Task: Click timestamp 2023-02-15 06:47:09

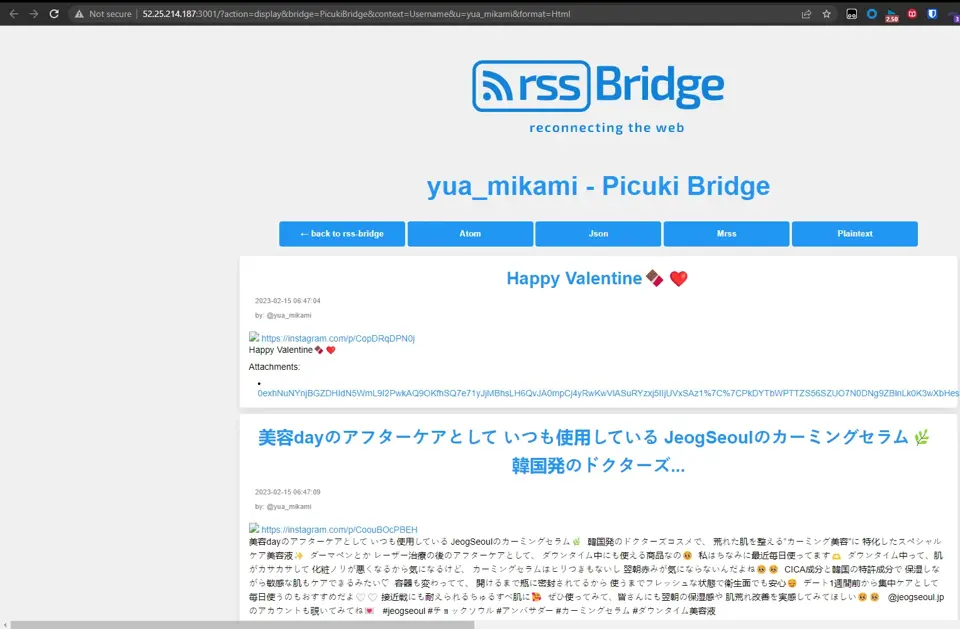Action: coord(288,492)
